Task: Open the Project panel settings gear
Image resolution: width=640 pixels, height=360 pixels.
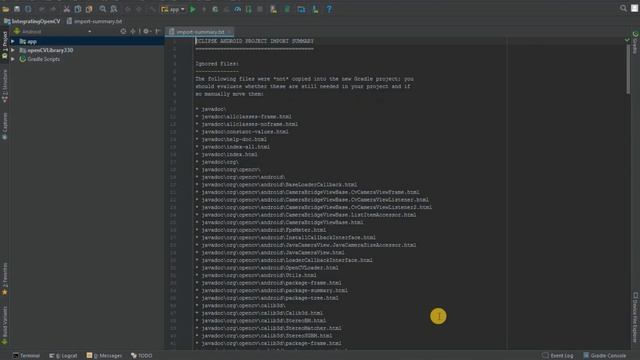Action: 146,31
